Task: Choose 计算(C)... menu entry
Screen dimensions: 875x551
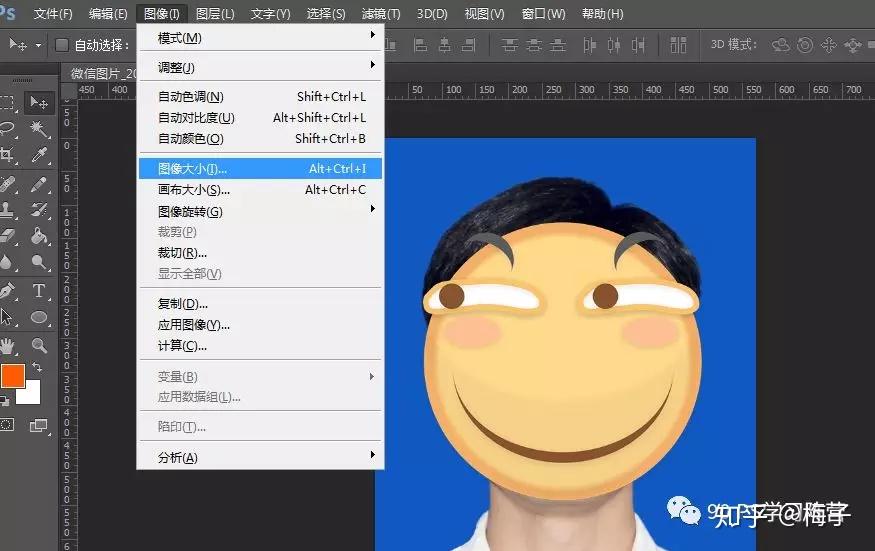Action: [x=261, y=346]
